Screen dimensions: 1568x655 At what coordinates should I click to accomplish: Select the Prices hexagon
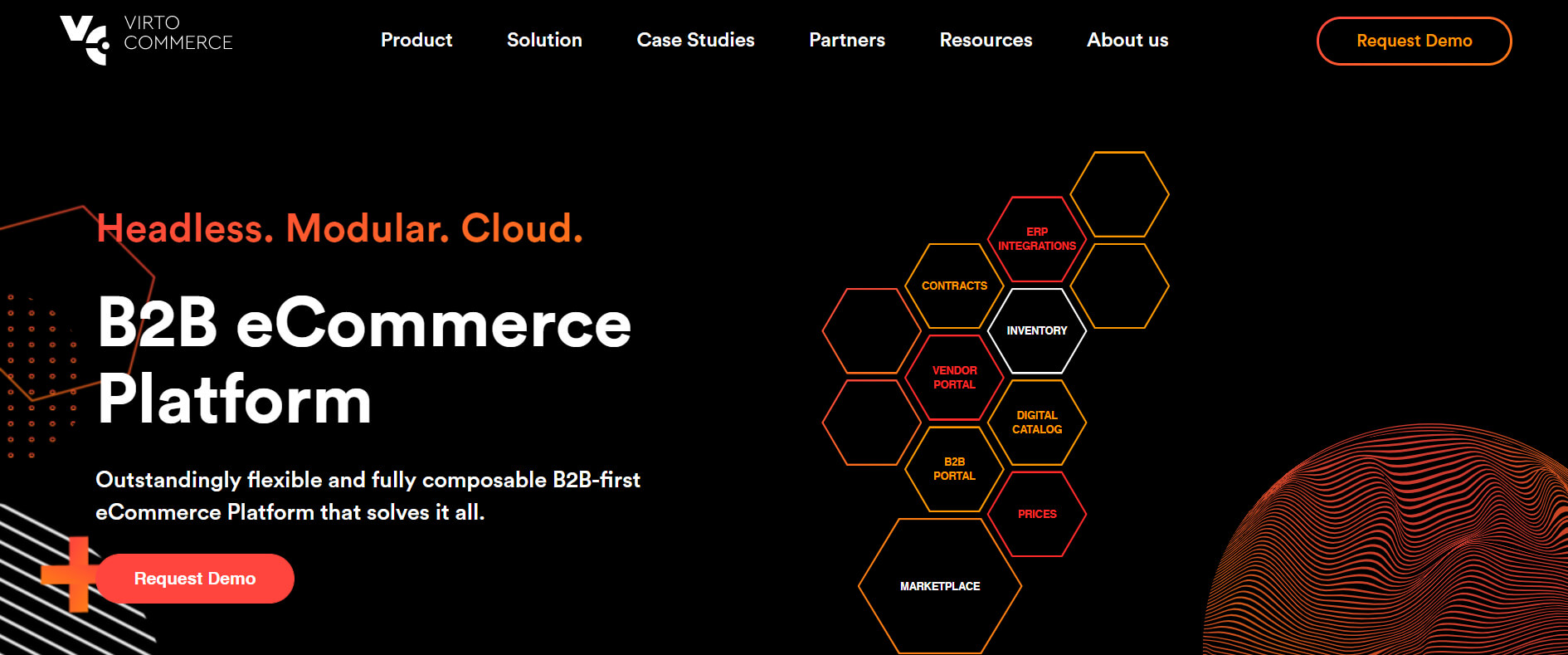(1037, 514)
